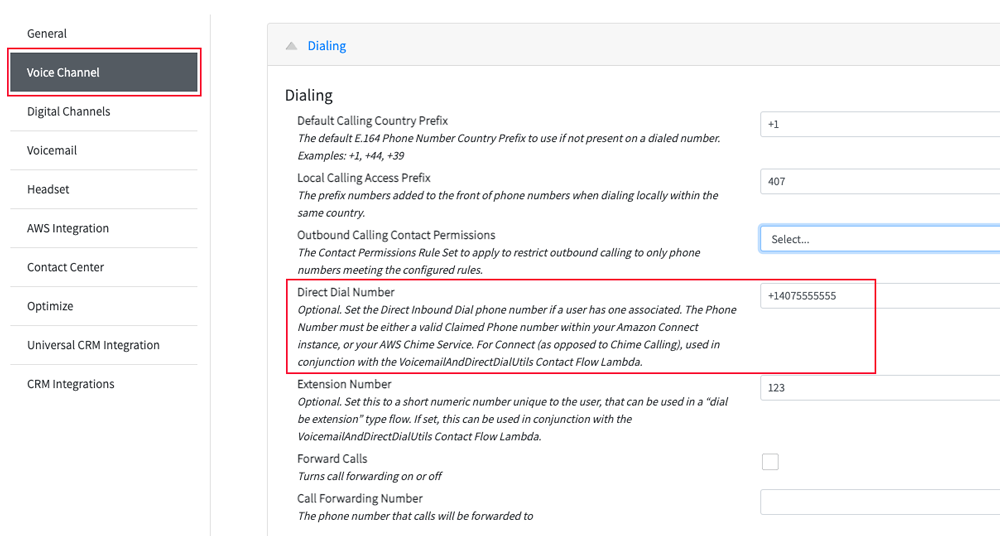
Task: Select the Optimize tab
Action: point(104,306)
